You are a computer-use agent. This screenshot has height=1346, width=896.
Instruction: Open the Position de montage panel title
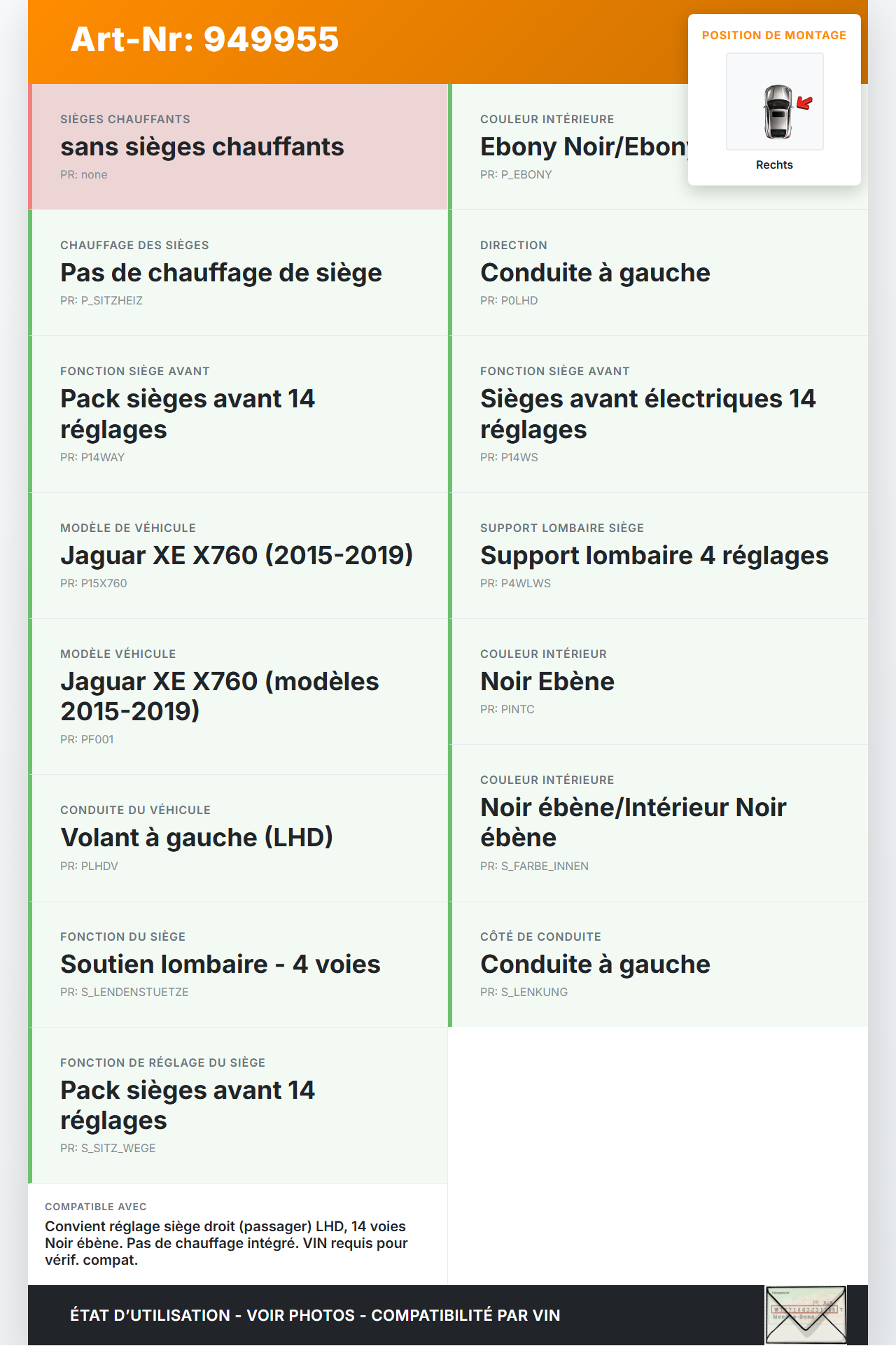point(773,35)
